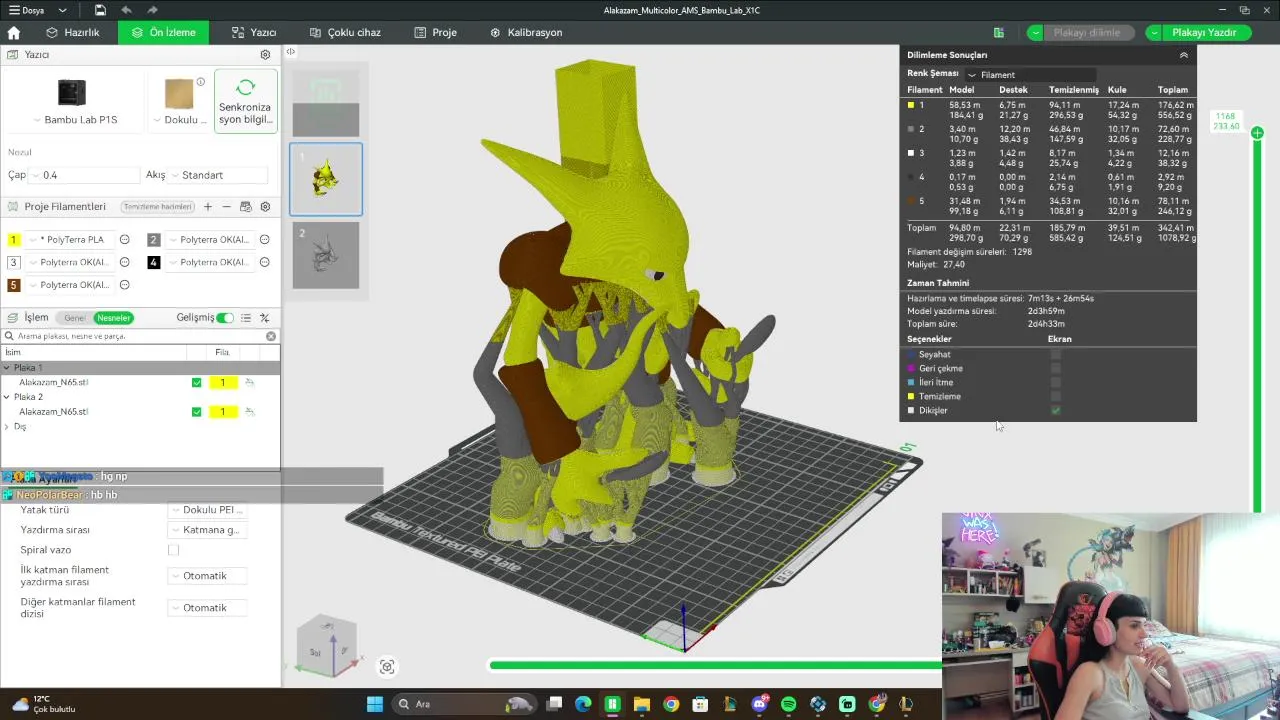Viewport: 1280px width, 720px height.
Task: Edit filament 2 options button
Action: [265, 240]
